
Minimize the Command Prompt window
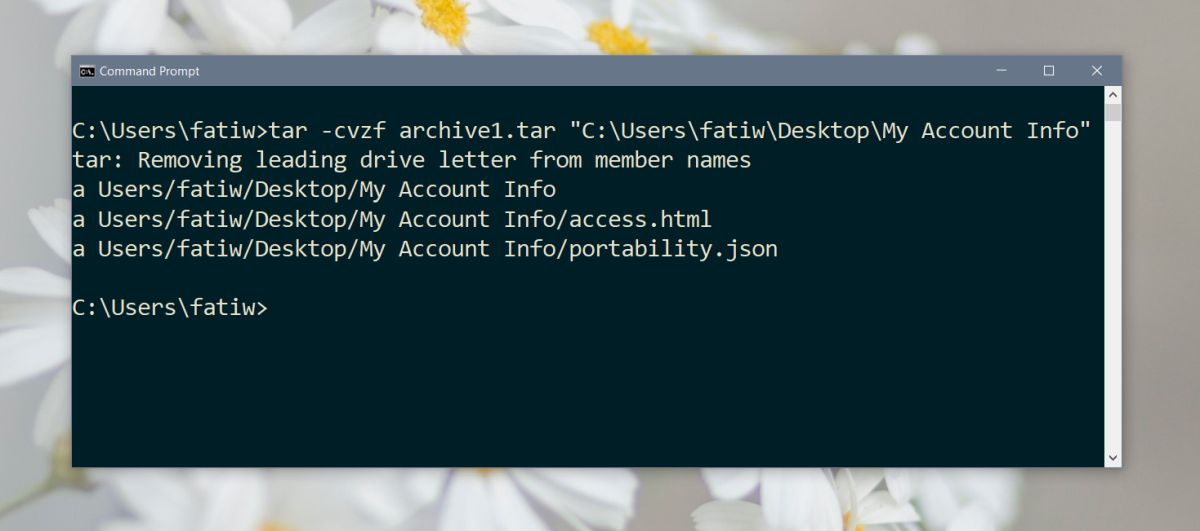pos(1002,71)
